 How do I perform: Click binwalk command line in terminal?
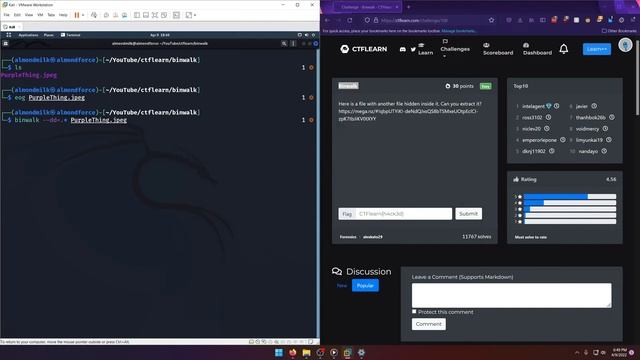click(x=71, y=120)
